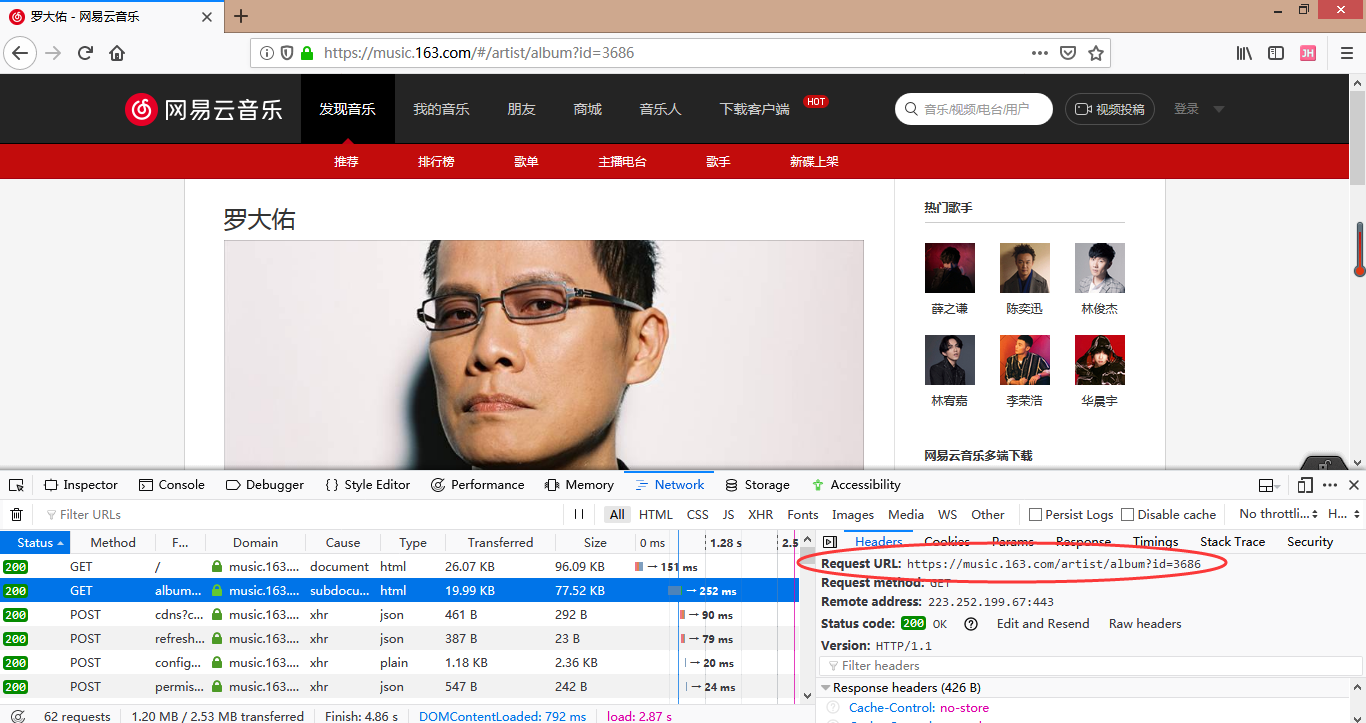Screen dimensions: 1366x723
Task: Open the No throttling dropdown
Action: 1279,514
